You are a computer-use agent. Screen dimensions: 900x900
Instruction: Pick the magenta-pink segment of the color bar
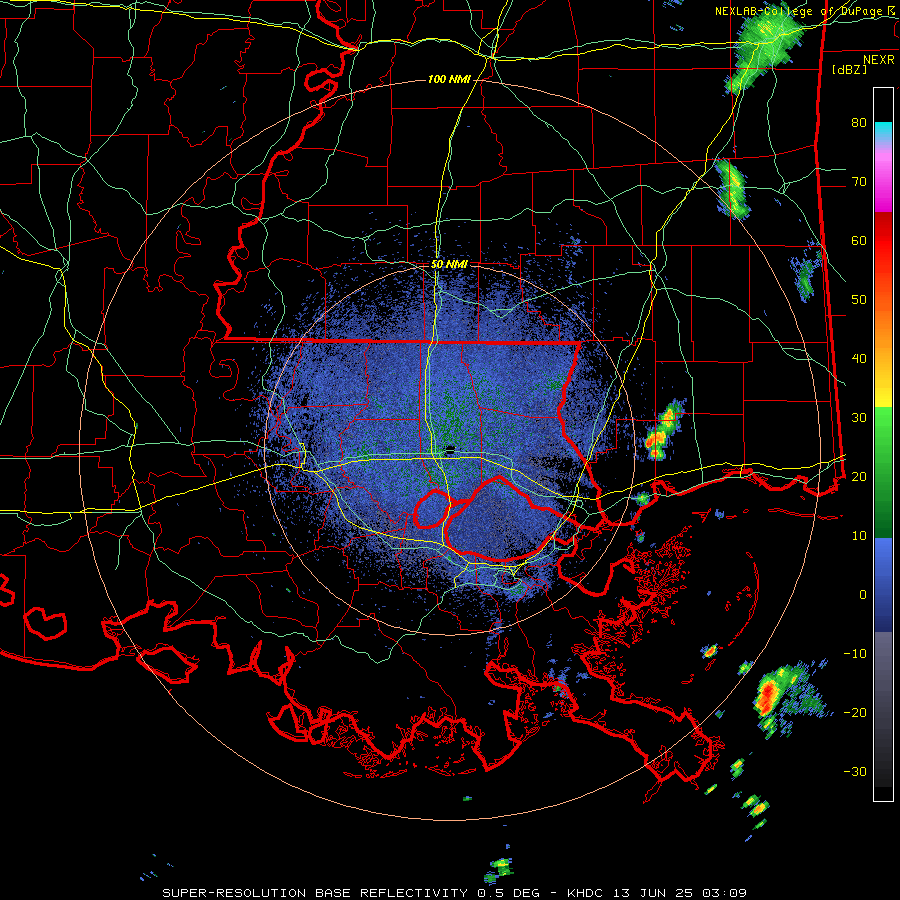click(x=883, y=178)
